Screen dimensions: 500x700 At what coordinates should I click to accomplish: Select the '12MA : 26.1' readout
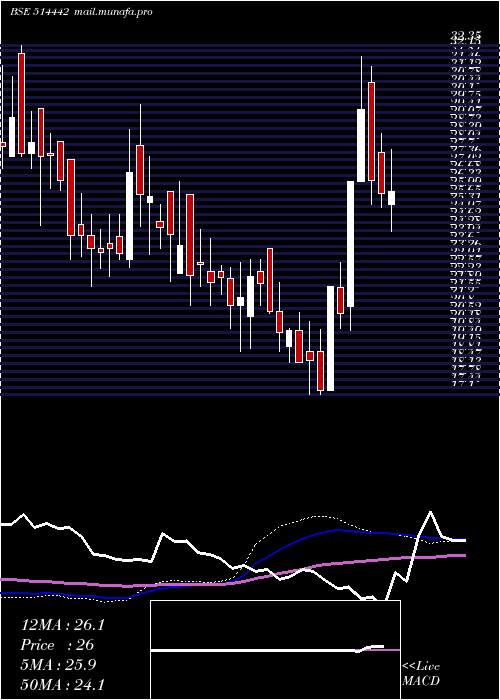tap(62, 625)
